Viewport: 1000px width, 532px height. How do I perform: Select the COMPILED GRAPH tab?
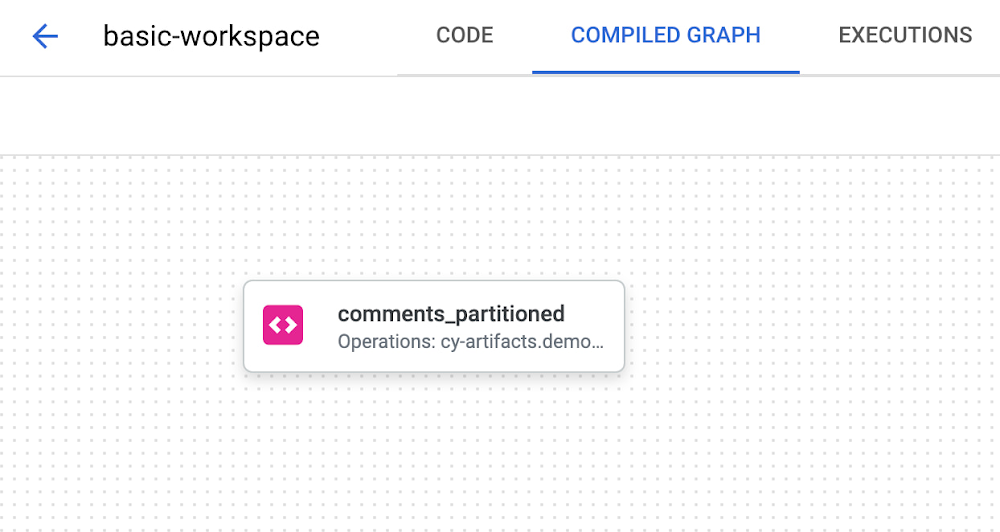click(x=665, y=35)
